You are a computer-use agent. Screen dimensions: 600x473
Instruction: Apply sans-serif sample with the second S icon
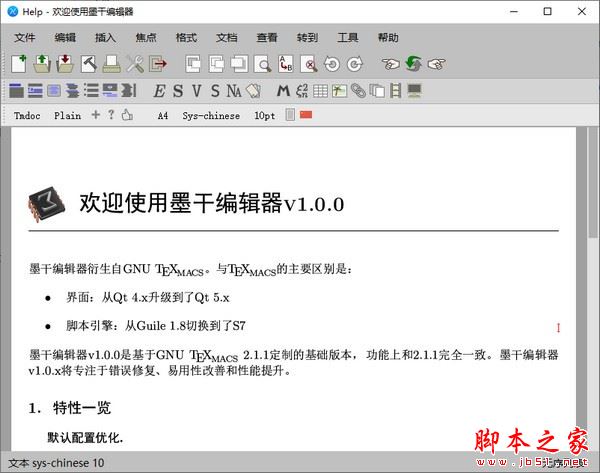point(215,91)
